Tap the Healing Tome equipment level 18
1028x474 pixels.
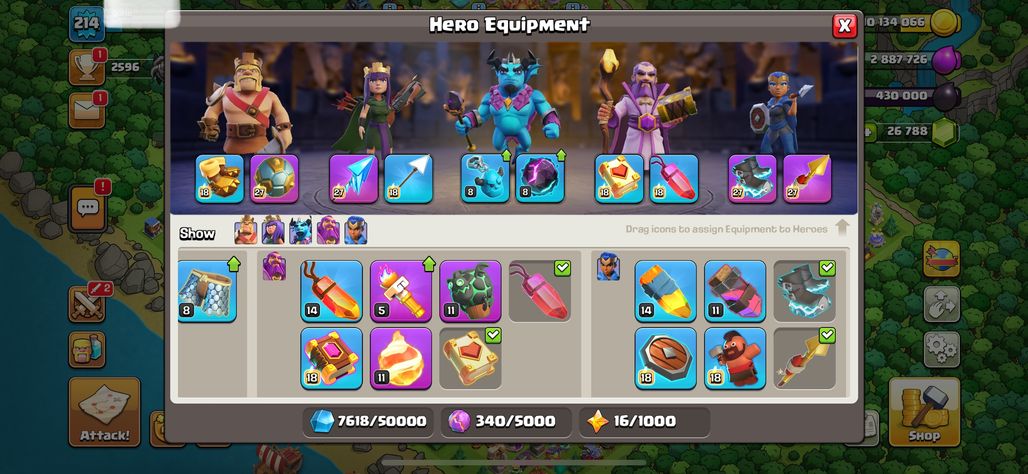tap(331, 358)
